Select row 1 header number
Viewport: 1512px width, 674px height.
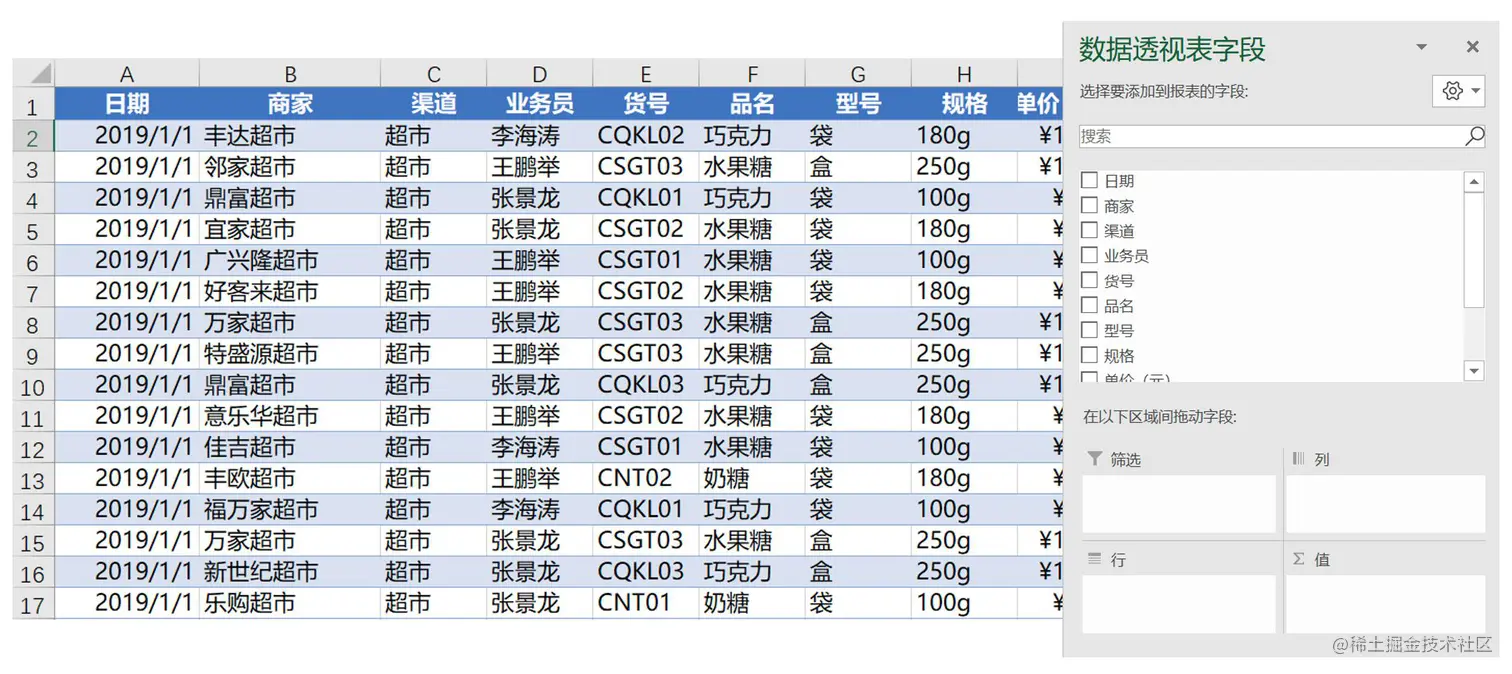point(33,105)
